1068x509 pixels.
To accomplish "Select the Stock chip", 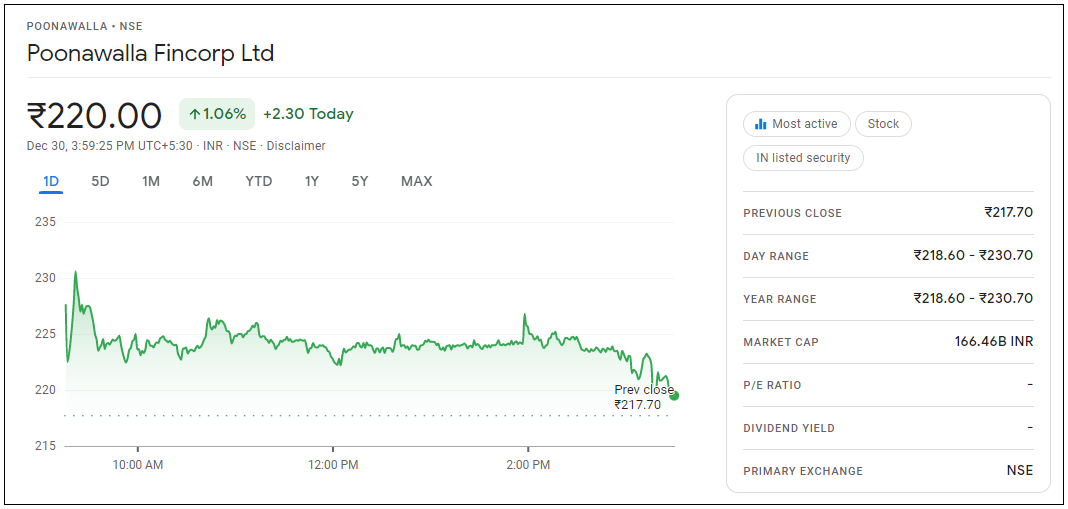I will point(883,124).
